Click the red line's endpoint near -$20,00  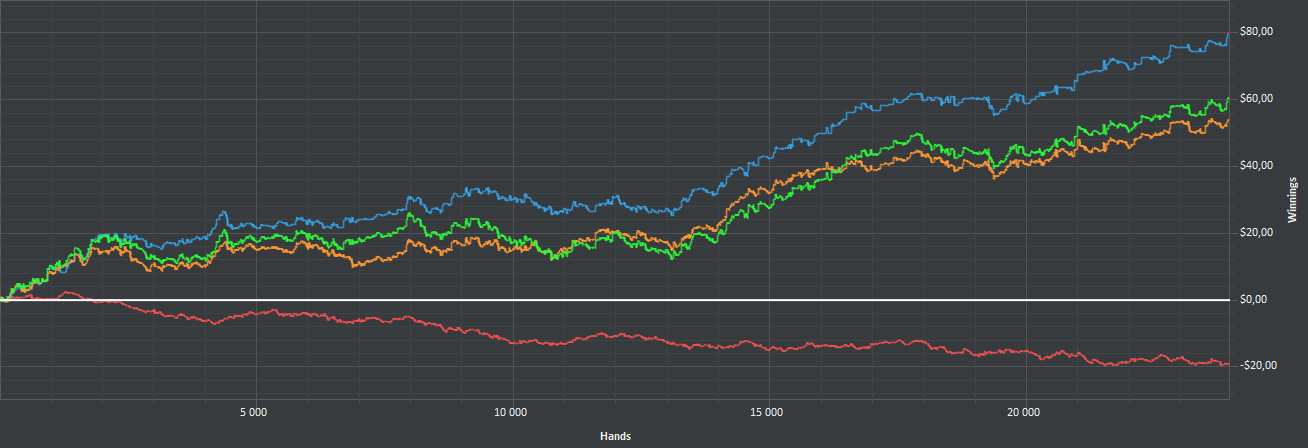click(x=1228, y=364)
